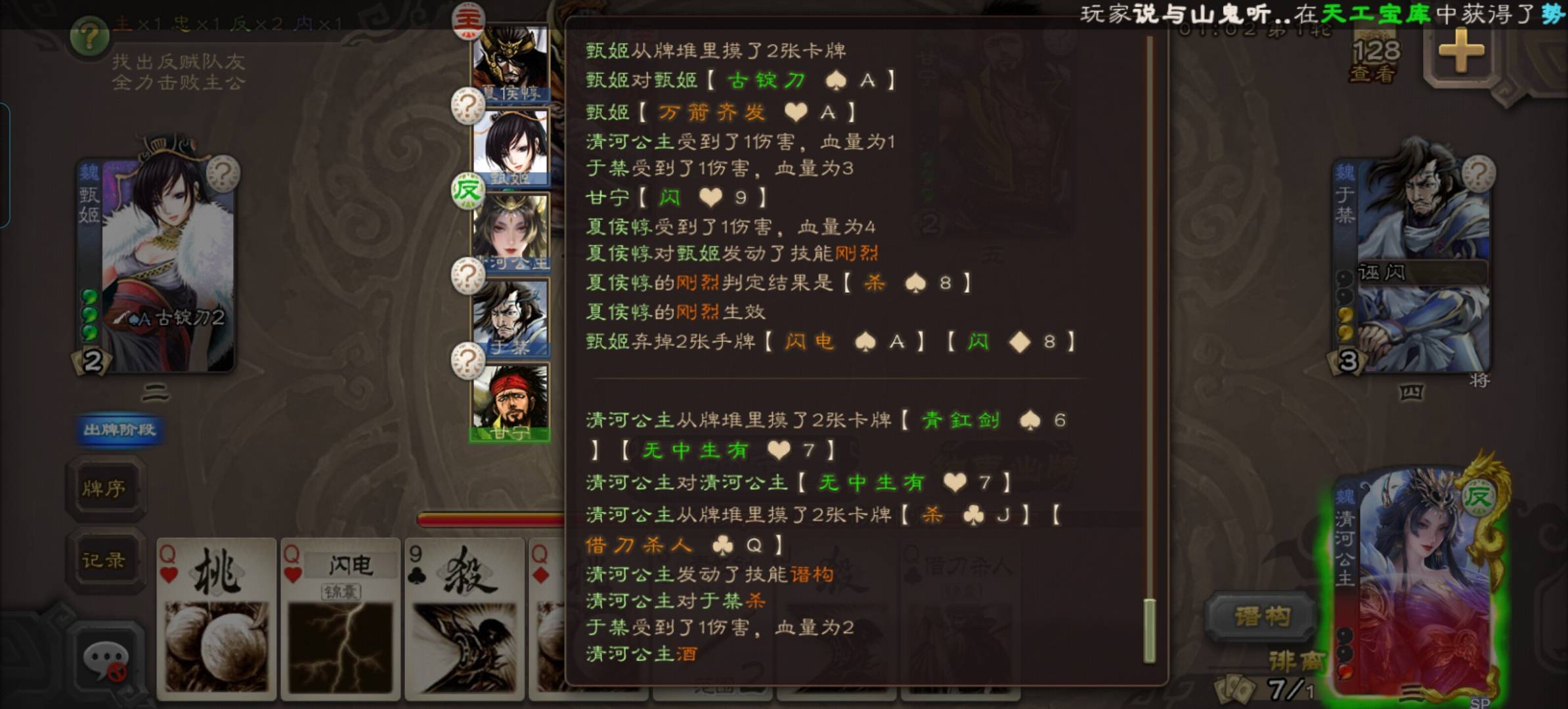Screen dimensions: 1568x709
Task: Click the green question mark help icon
Action: pyautogui.click(x=90, y=35)
